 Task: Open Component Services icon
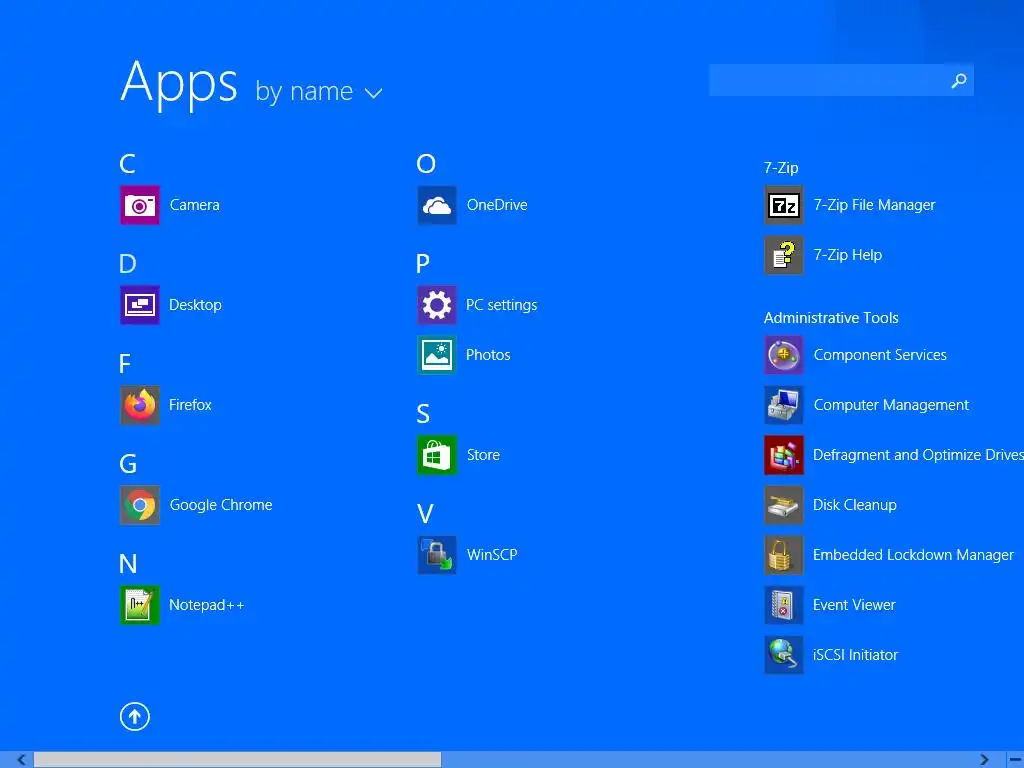pyautogui.click(x=784, y=355)
